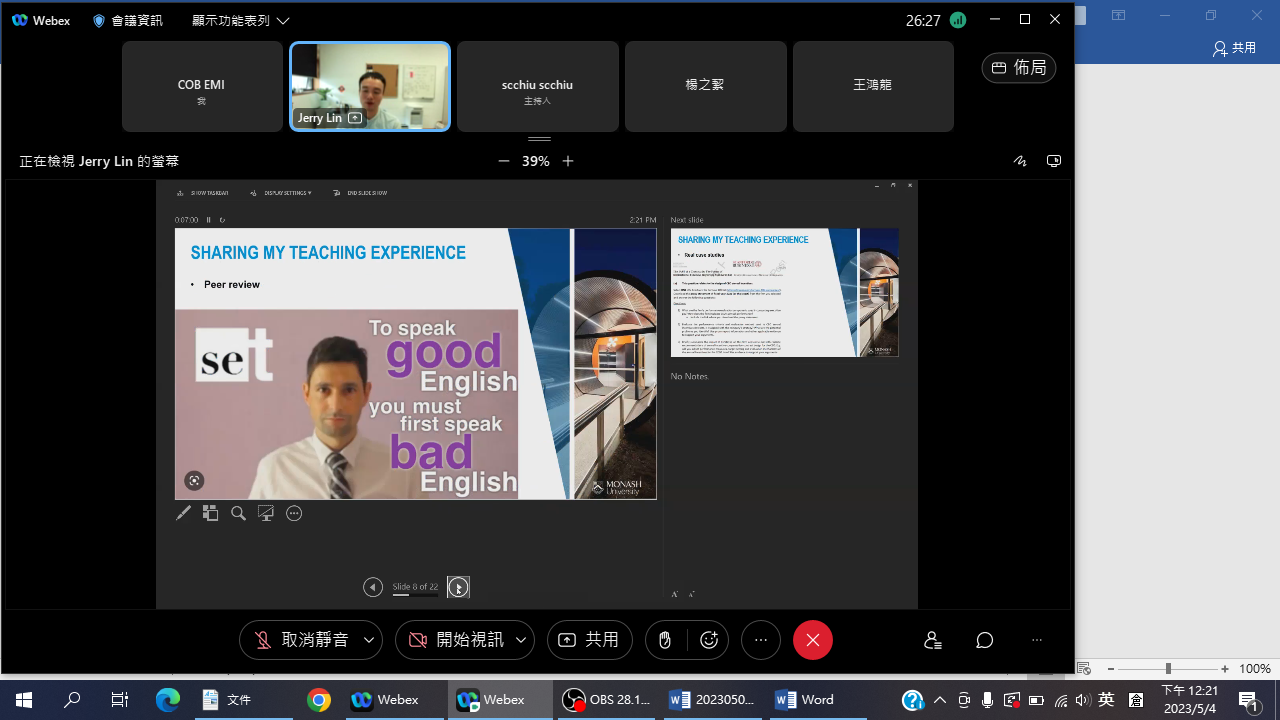
Task: Start video with 開始視訊 button
Action: coord(455,640)
